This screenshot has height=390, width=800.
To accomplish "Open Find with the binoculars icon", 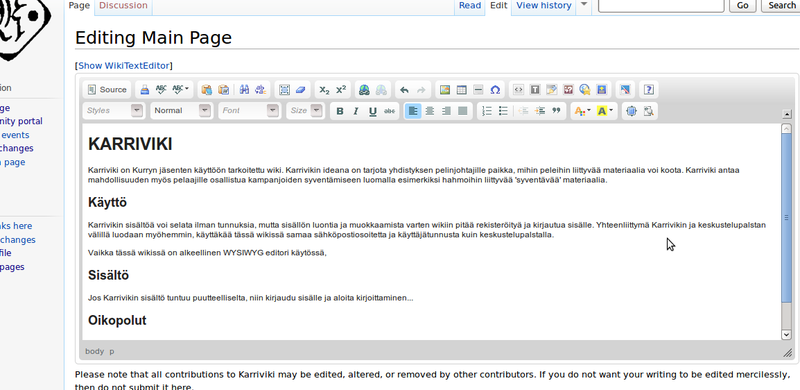I will tap(244, 90).
